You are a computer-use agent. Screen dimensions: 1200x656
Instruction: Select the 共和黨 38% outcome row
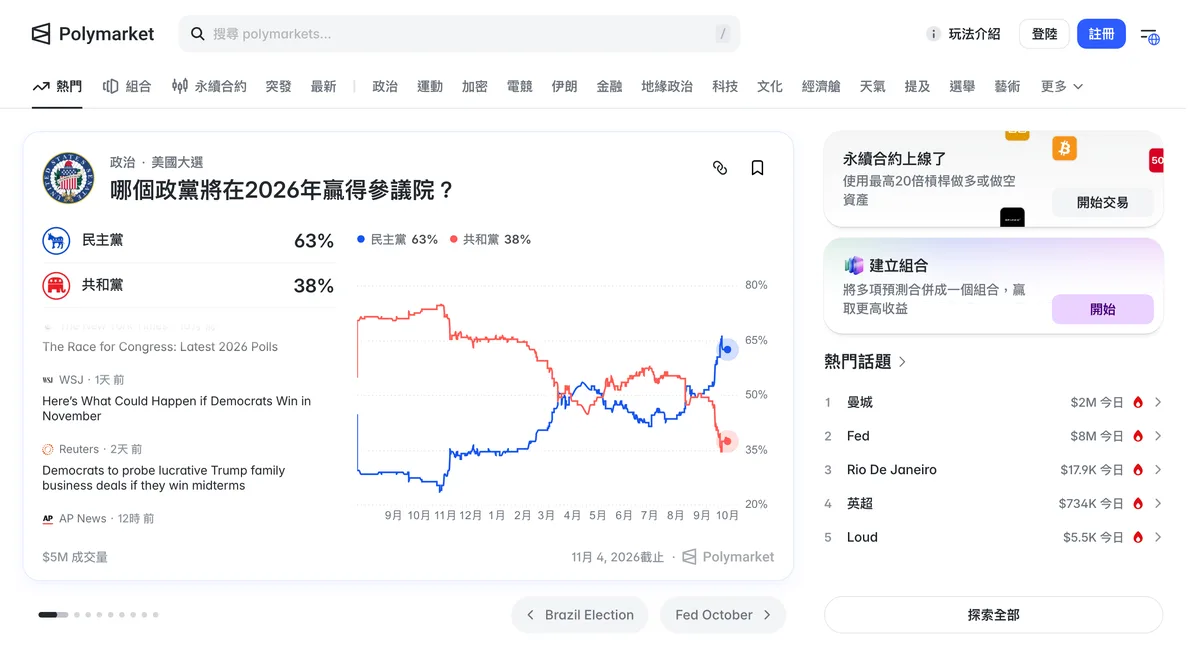[x=188, y=286]
